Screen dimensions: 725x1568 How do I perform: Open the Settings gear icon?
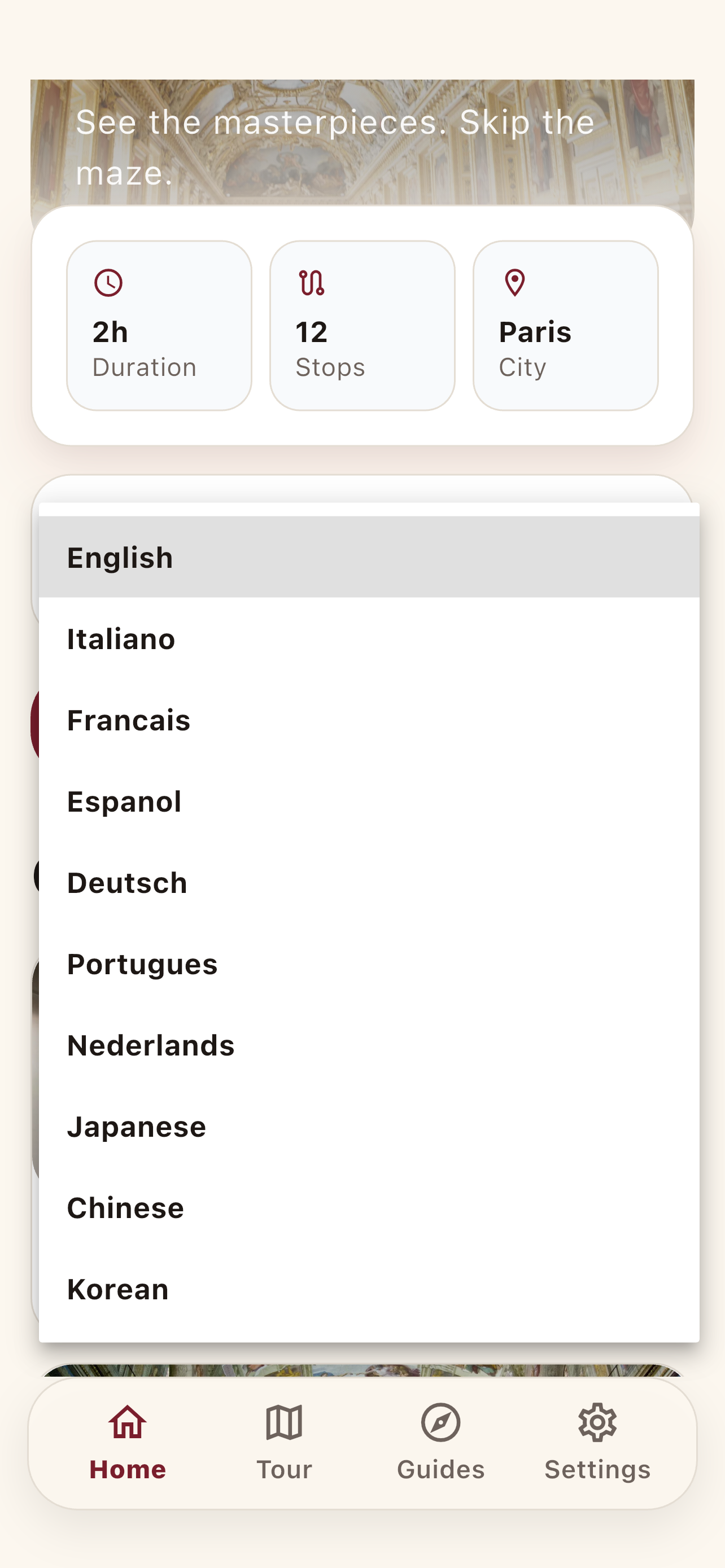pyautogui.click(x=597, y=1422)
